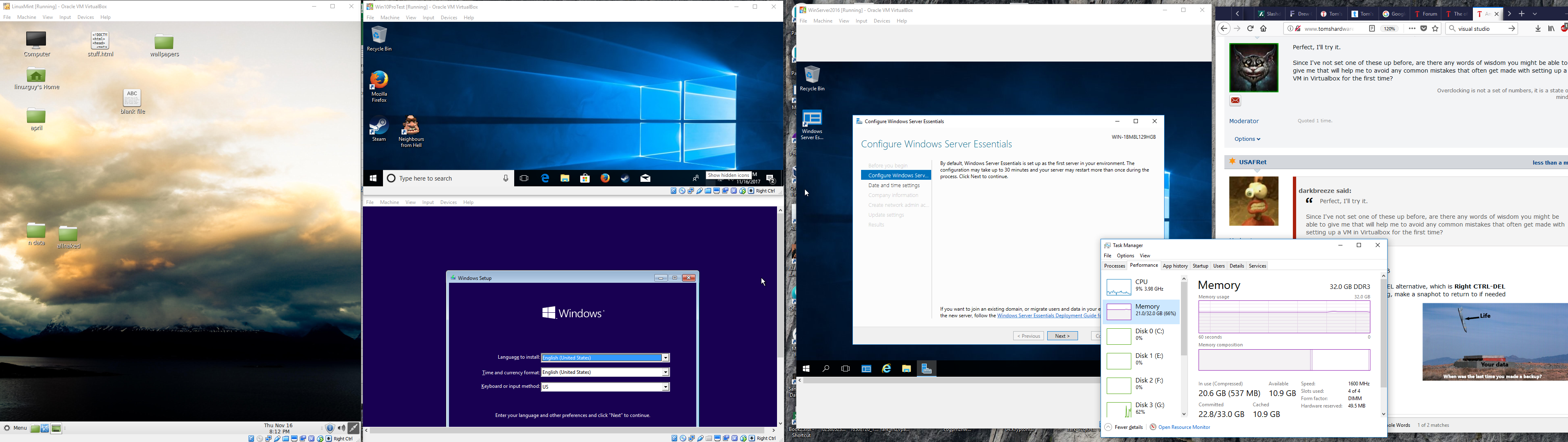Click Task Manager resource list scrollbar
Screen dimensions: 1568x442
click(1184, 318)
